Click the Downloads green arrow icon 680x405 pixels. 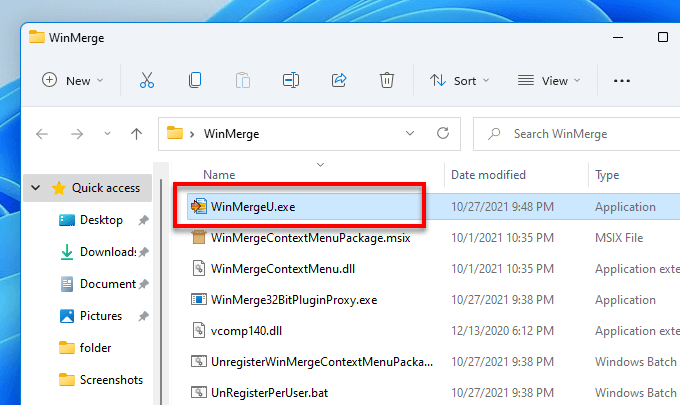tap(67, 252)
